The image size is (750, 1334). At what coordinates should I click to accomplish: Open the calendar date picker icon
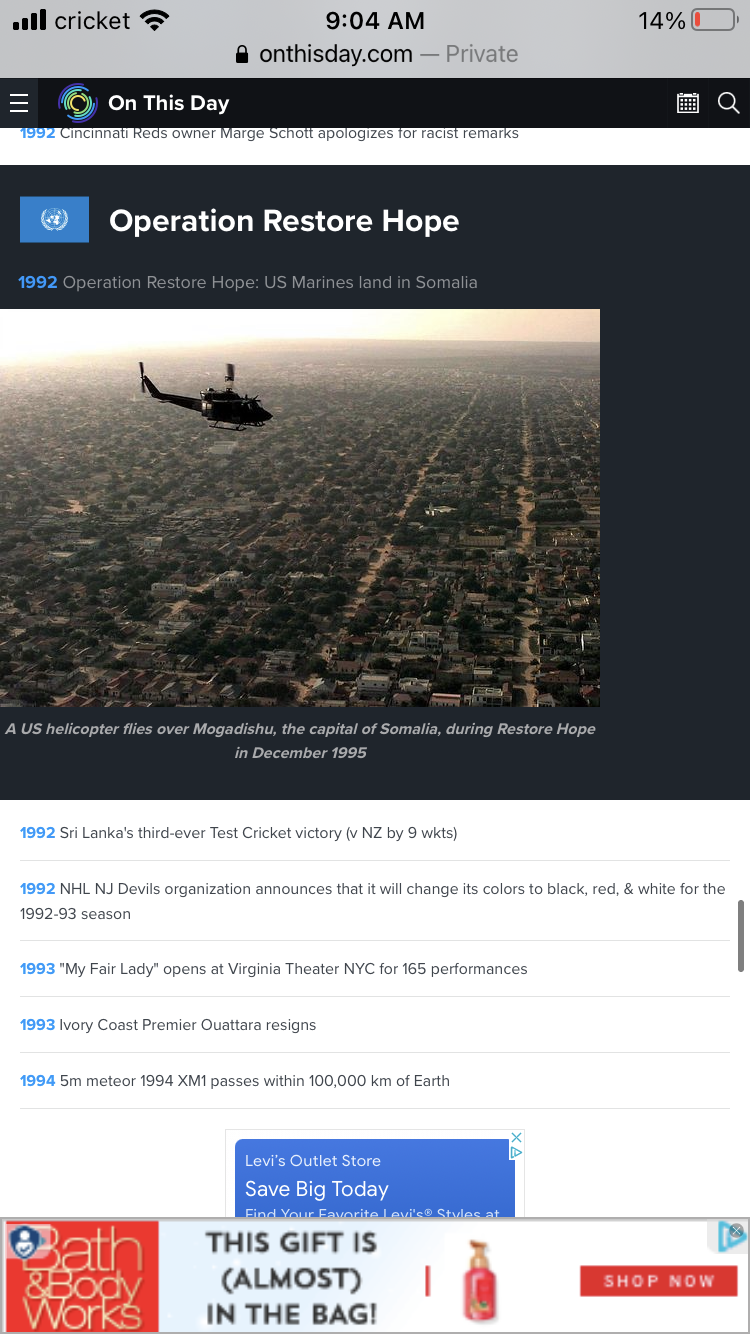tap(688, 102)
